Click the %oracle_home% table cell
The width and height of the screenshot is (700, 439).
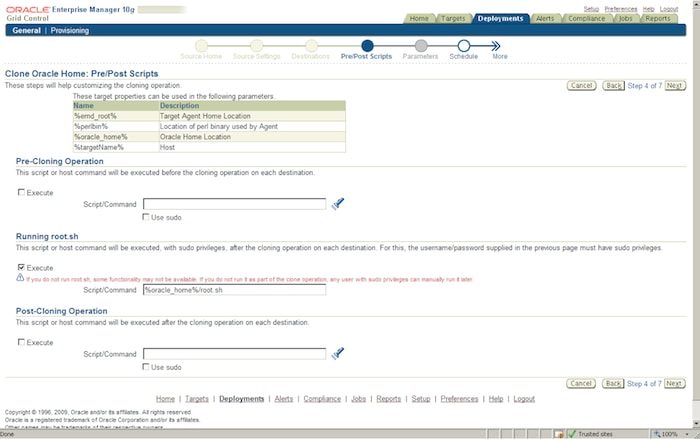click(116, 137)
